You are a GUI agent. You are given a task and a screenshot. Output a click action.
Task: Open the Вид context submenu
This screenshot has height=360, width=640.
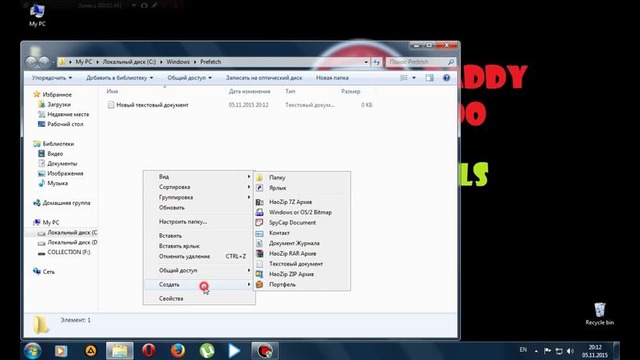(x=199, y=177)
